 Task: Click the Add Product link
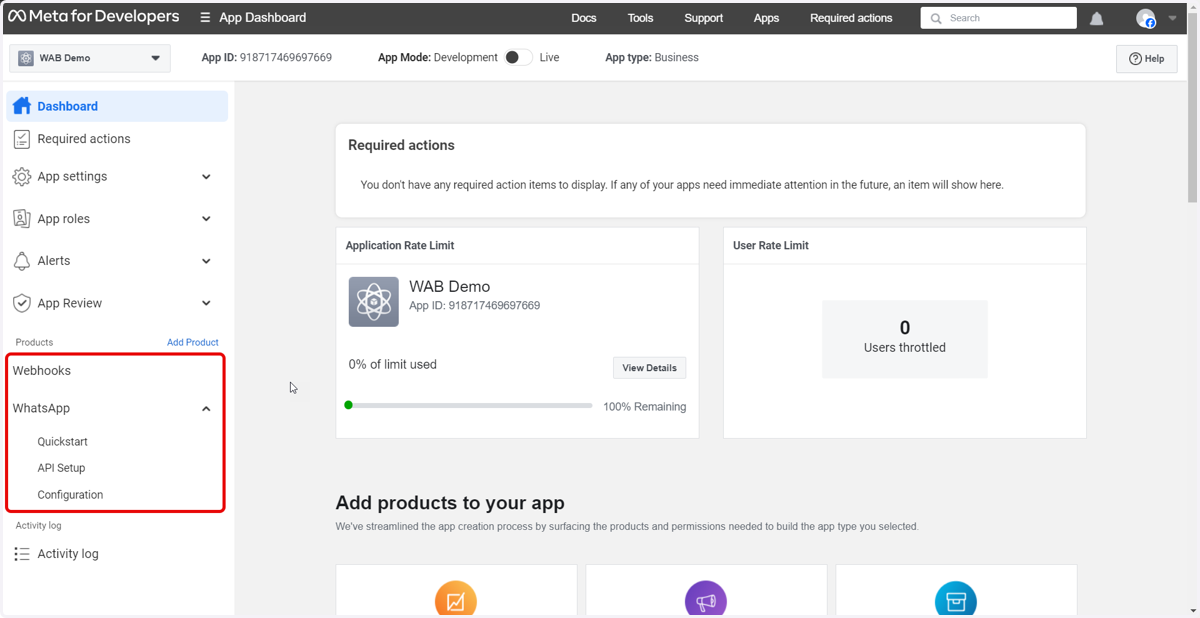pyautogui.click(x=193, y=342)
